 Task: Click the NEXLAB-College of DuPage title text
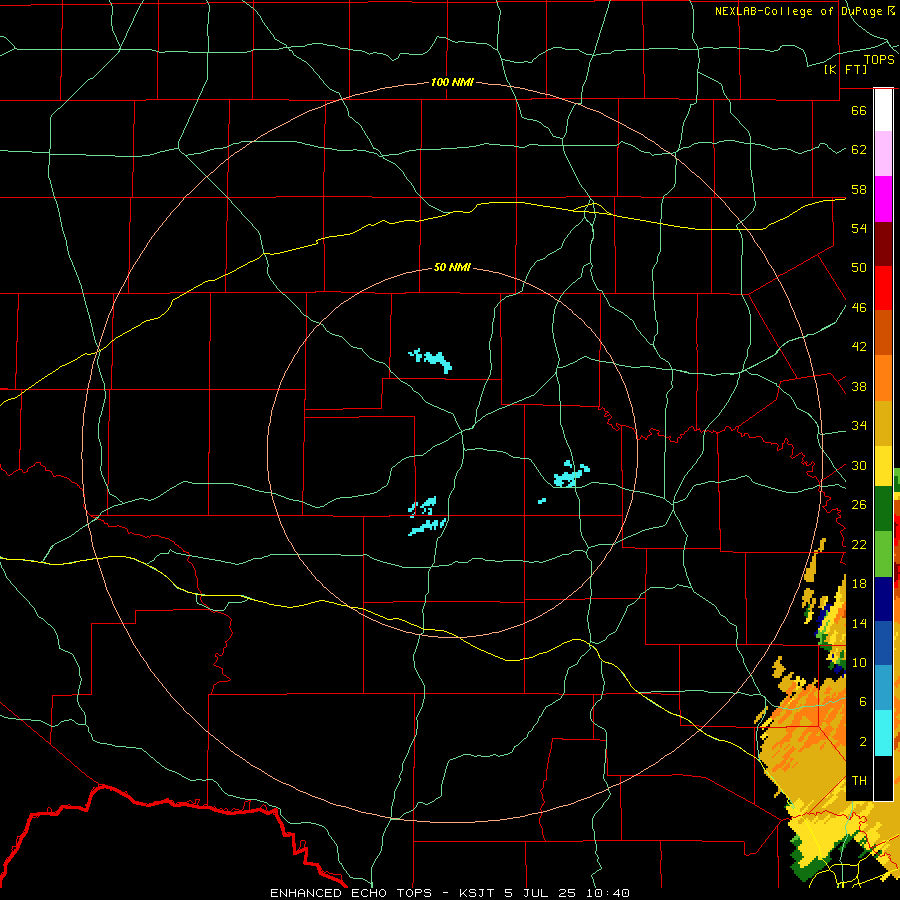click(805, 11)
